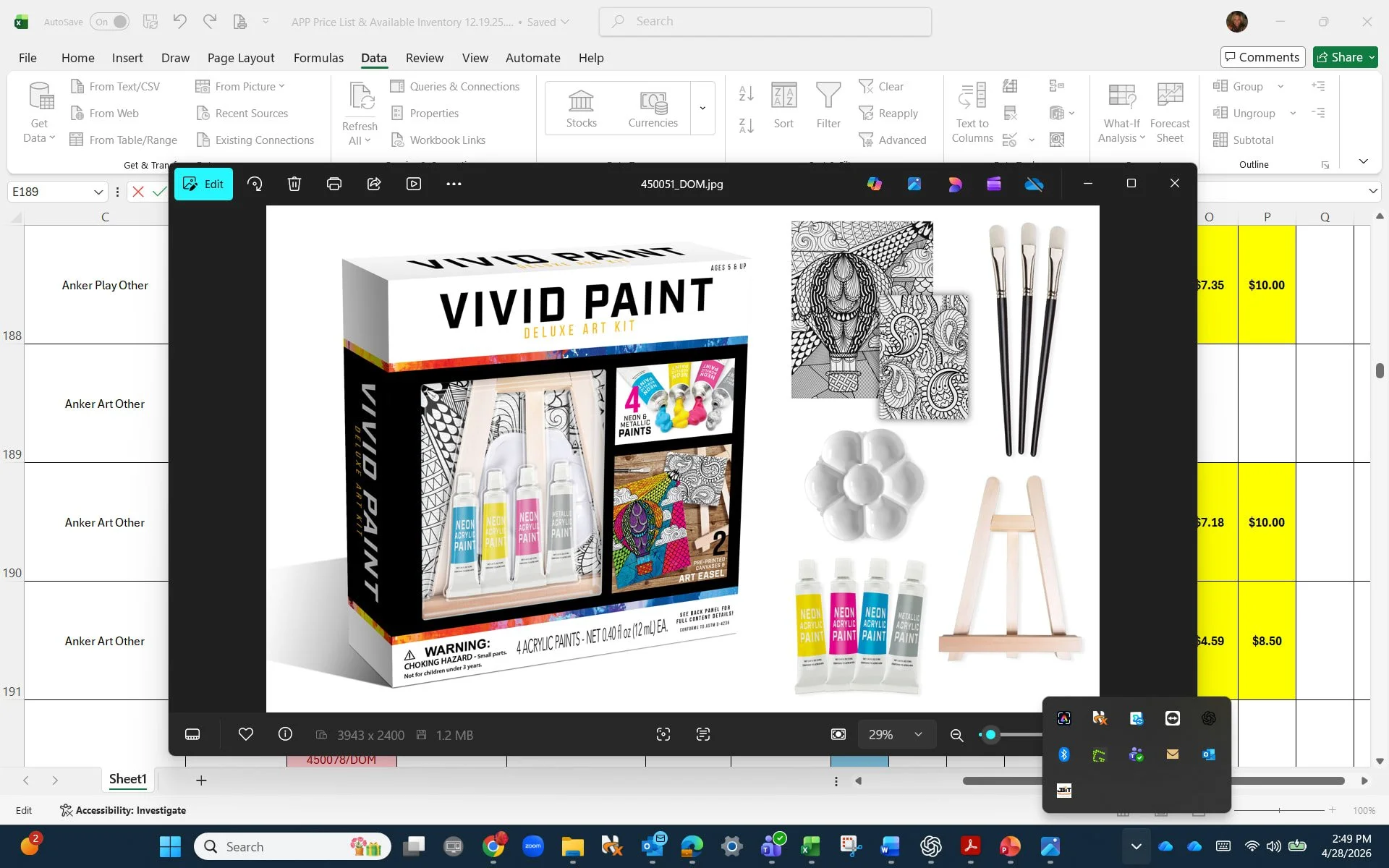Toggle the filmstrip in Photos viewer

pyautogui.click(x=192, y=734)
